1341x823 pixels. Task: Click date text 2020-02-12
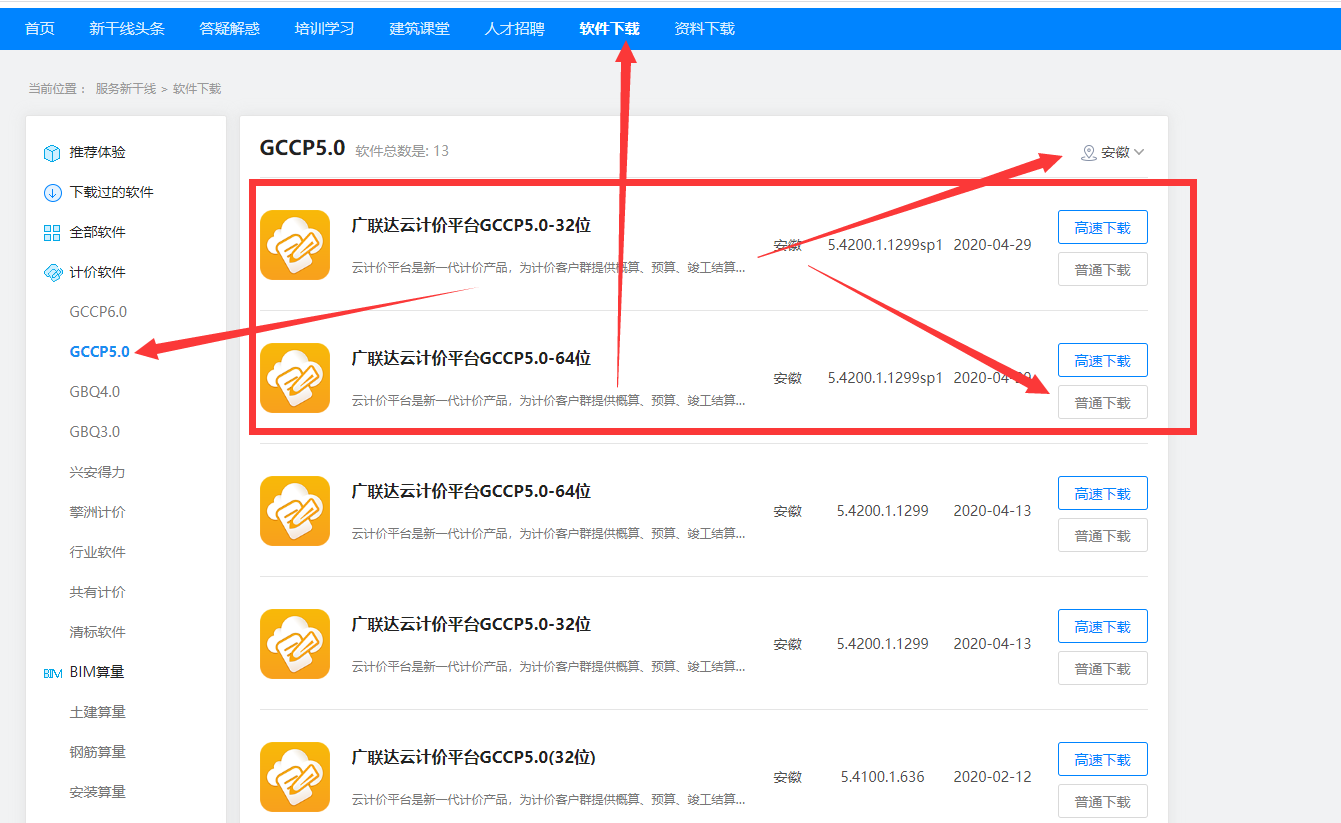click(992, 777)
